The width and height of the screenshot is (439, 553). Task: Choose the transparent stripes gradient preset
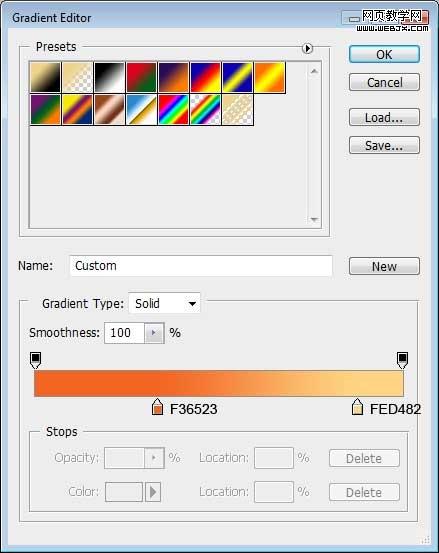coord(237,109)
